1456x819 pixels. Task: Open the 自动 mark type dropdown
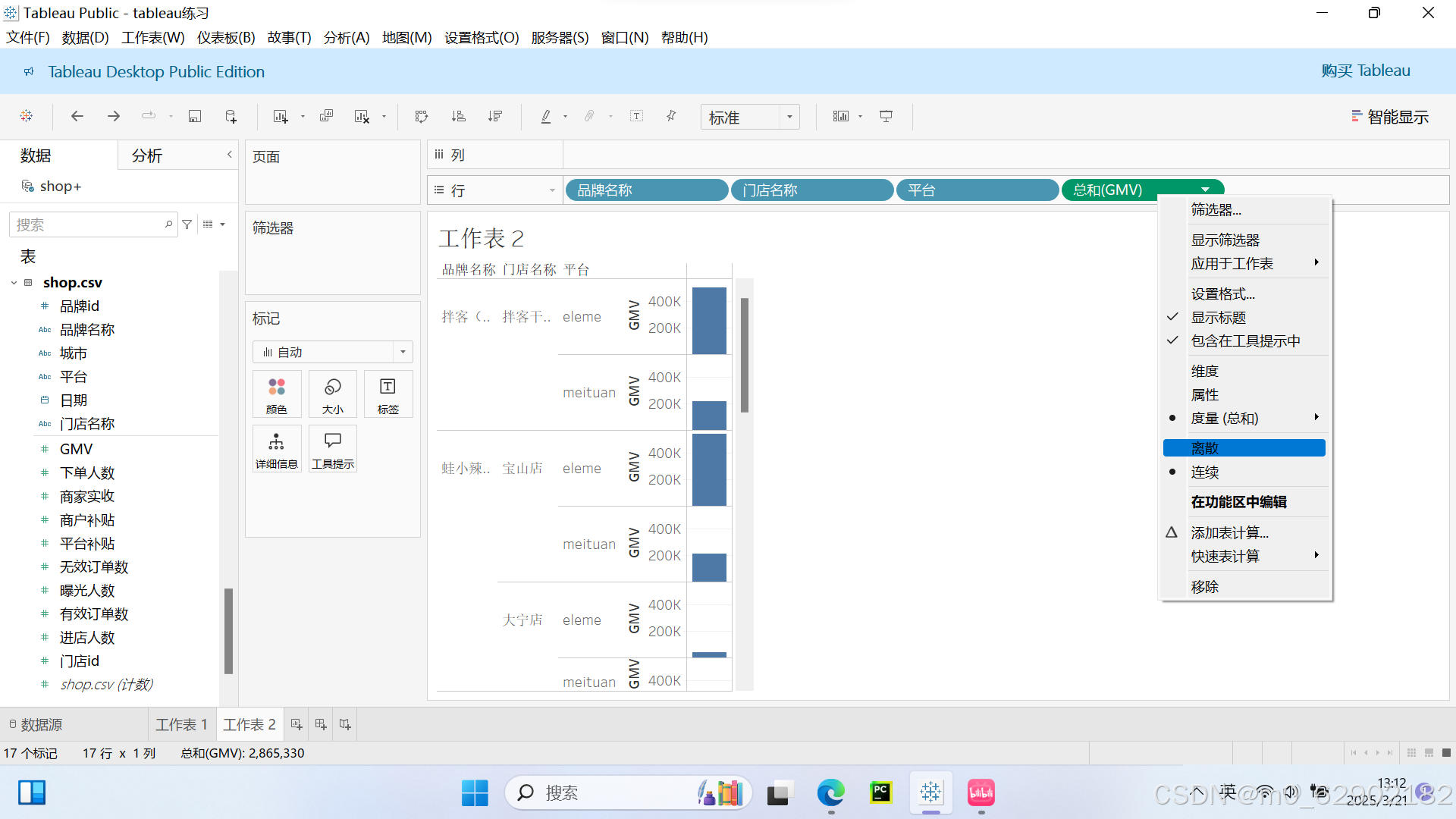(x=332, y=352)
